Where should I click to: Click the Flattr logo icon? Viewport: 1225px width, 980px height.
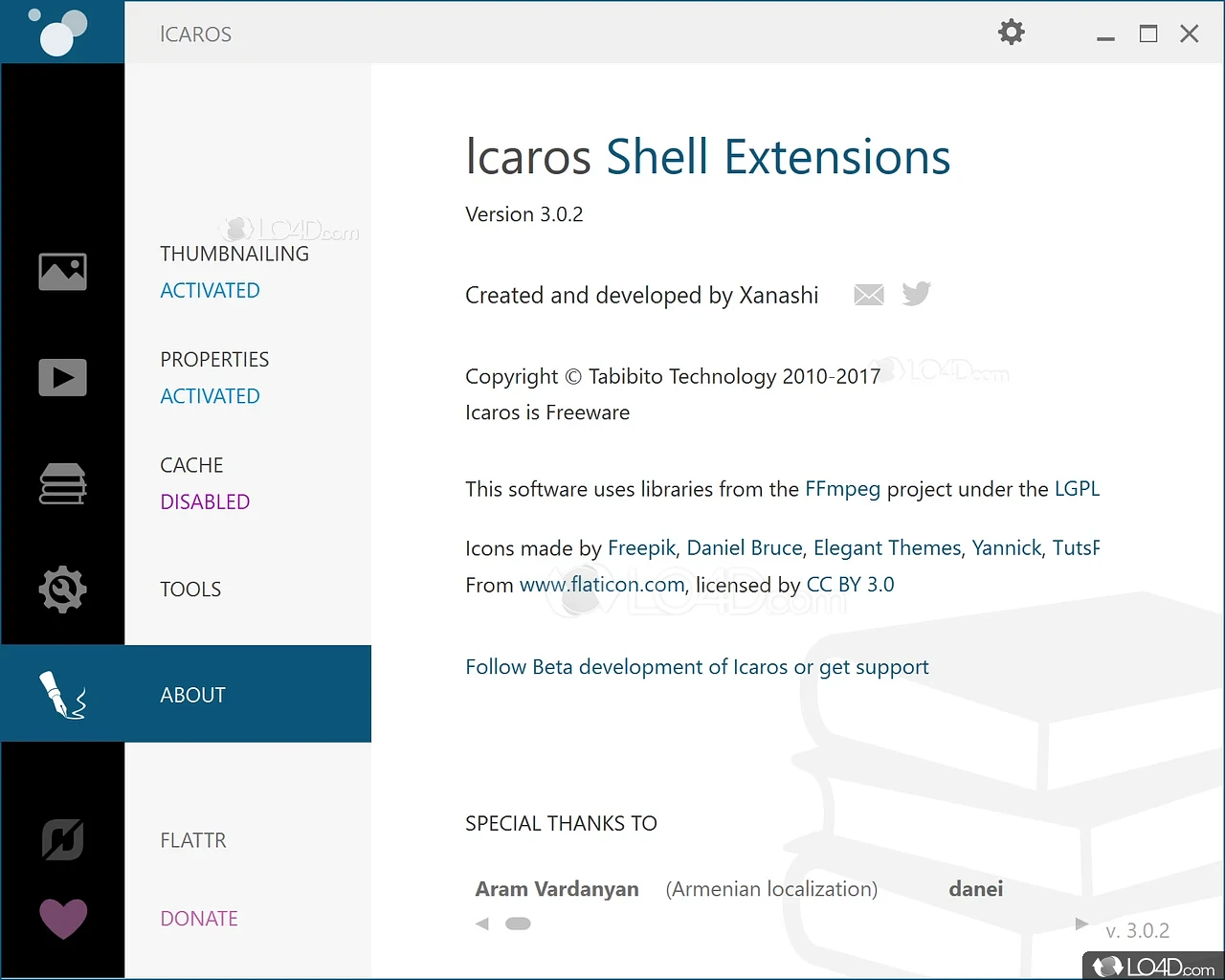click(x=62, y=840)
